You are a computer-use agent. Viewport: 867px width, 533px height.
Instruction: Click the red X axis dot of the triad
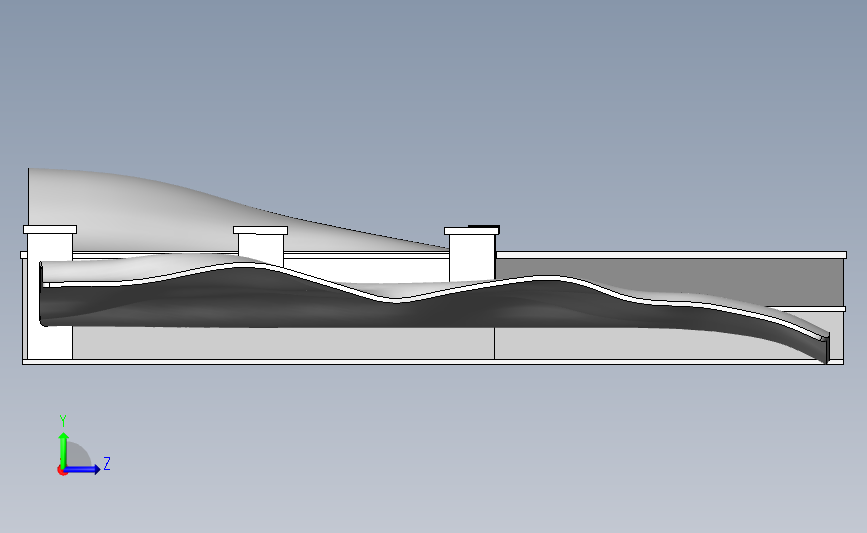[62, 470]
